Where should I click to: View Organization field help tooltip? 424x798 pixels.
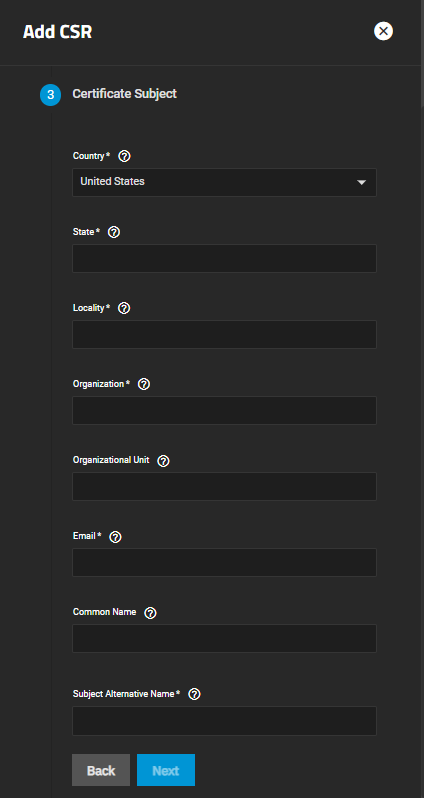[x=144, y=384]
